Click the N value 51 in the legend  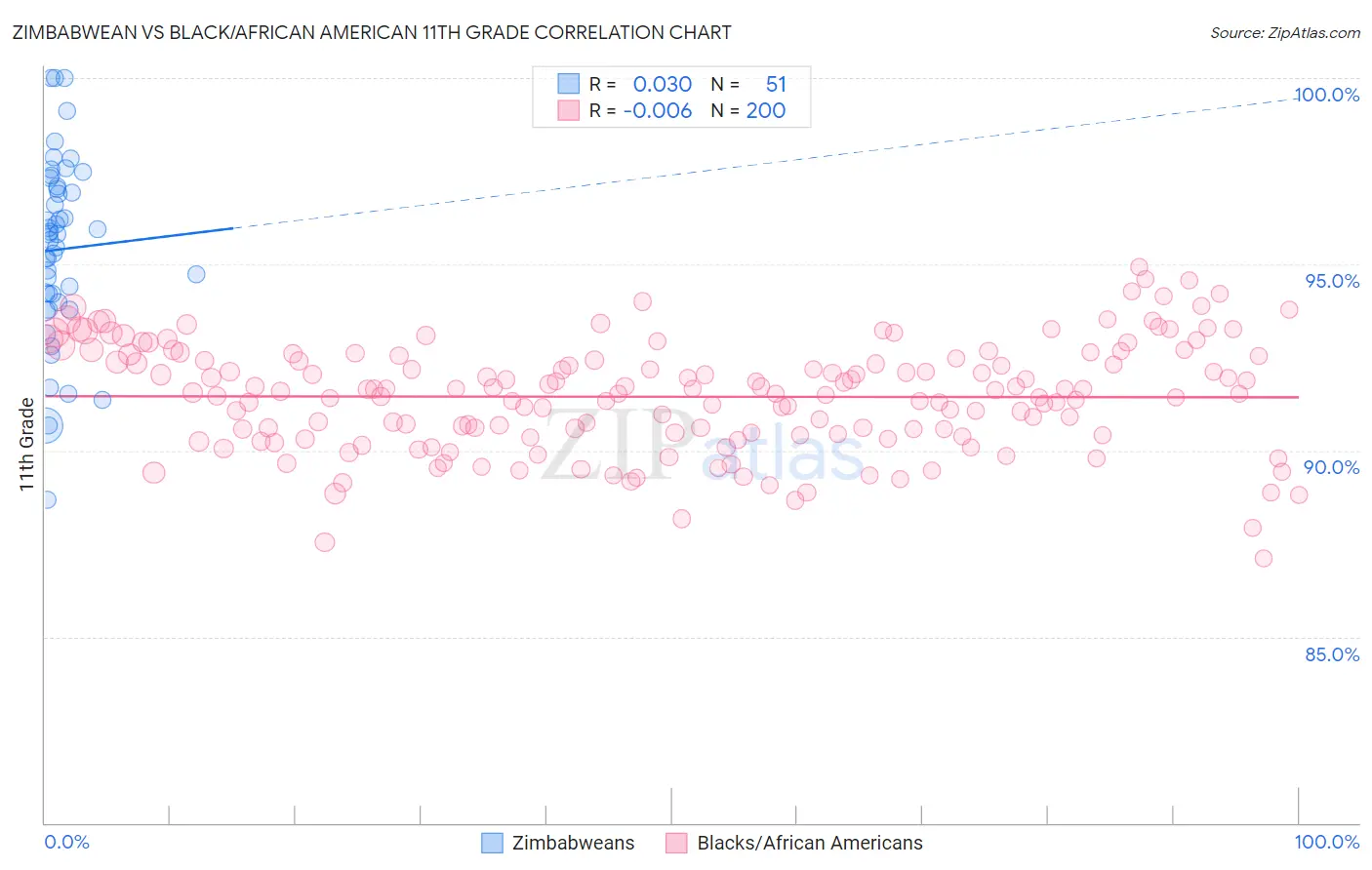[776, 84]
